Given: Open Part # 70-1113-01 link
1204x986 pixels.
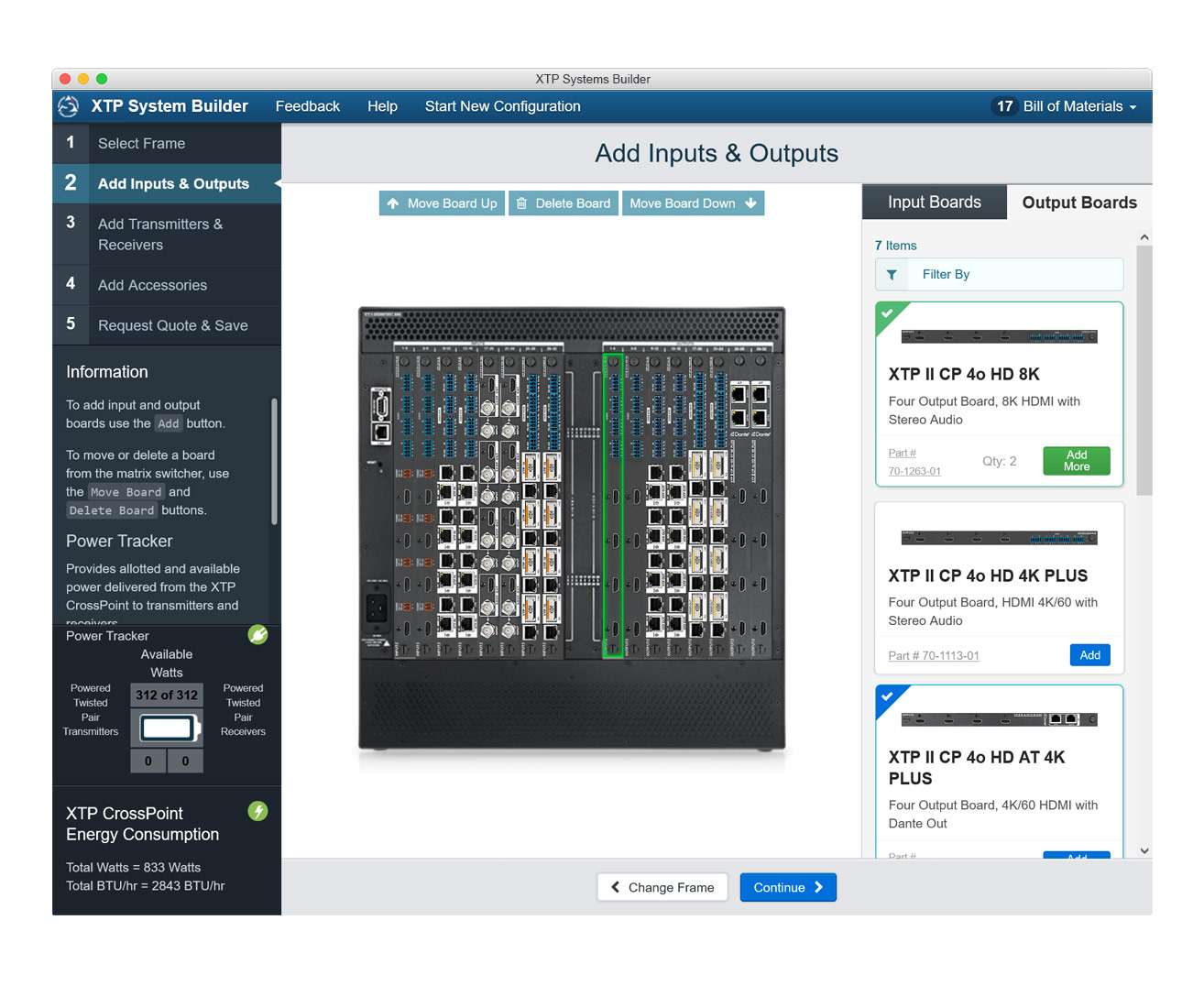Looking at the screenshot, I should point(934,656).
